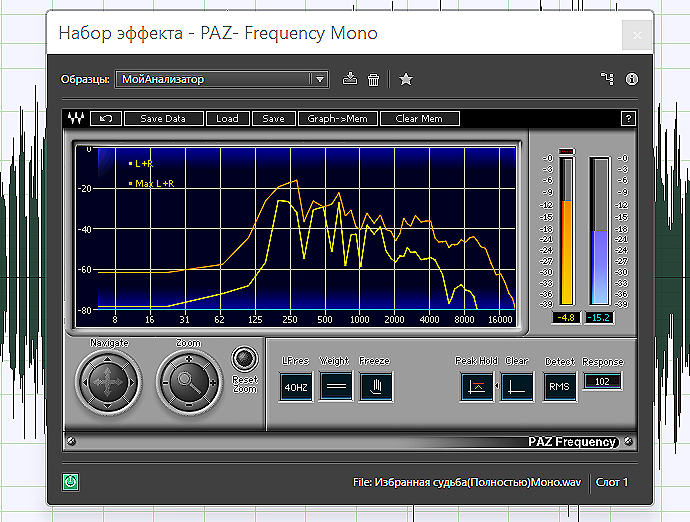Click the Save button in plugin toolbar
This screenshot has width=690, height=522.
273,118
